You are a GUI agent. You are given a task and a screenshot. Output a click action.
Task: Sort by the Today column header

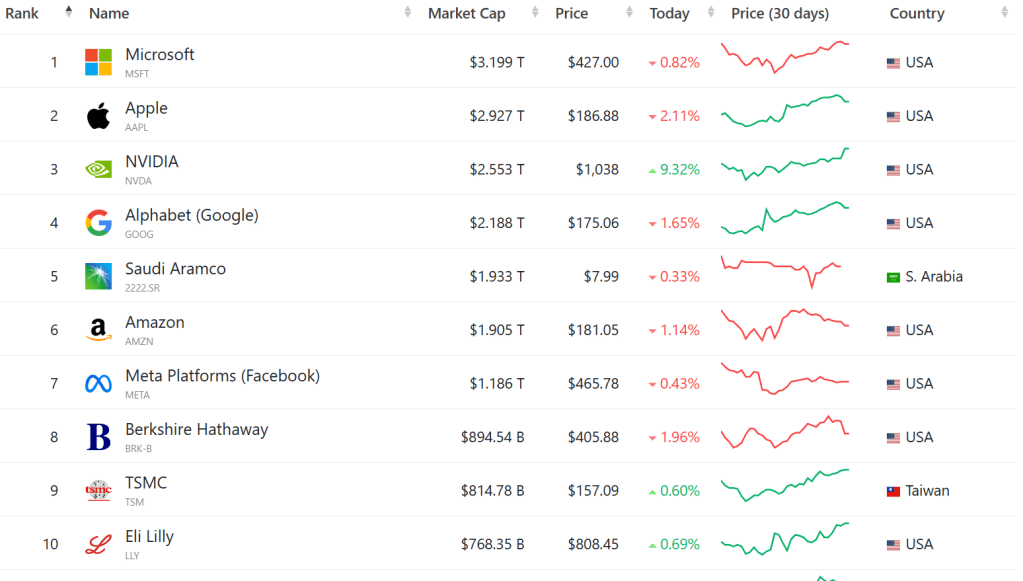click(669, 14)
